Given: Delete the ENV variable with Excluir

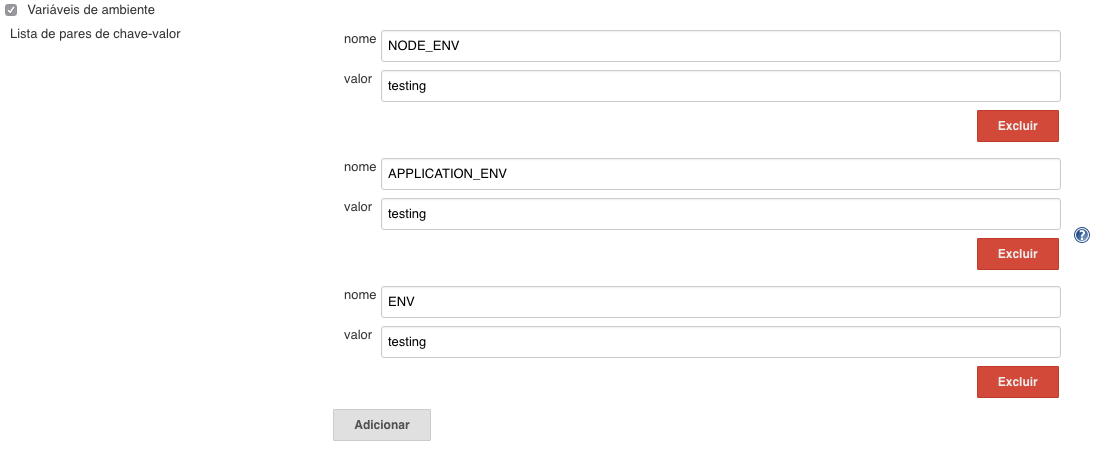Looking at the screenshot, I should coord(1017,382).
